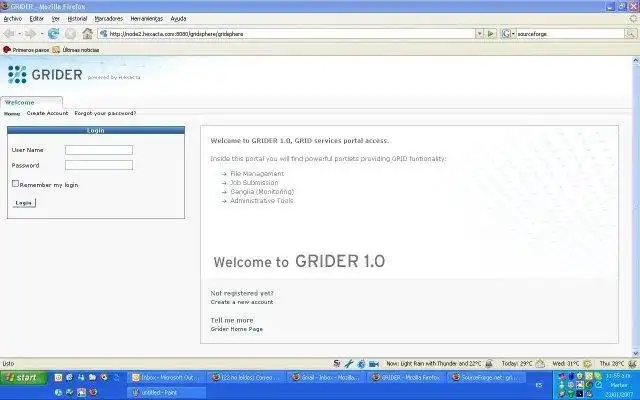The image size is (640, 400).
Task: Click Thu 28°C weather forecast
Action: coord(618,363)
